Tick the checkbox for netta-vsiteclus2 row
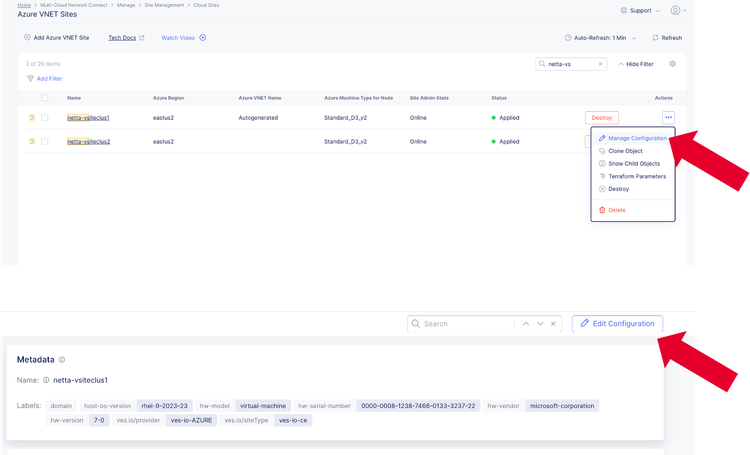Viewport: 750px width, 455px height. click(x=45, y=142)
